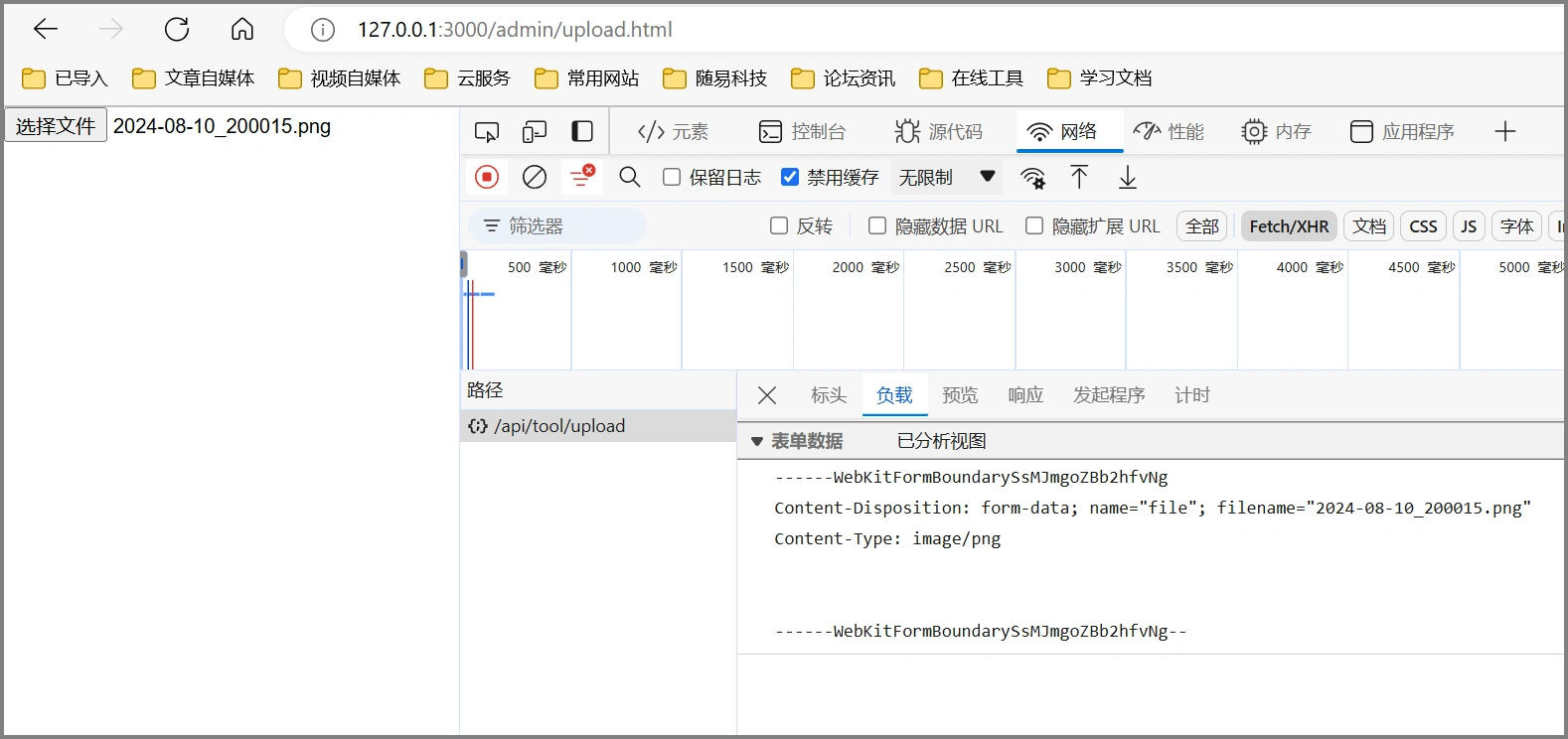Open more DevTools tools with plus
The width and height of the screenshot is (1568, 739).
pyautogui.click(x=1505, y=131)
